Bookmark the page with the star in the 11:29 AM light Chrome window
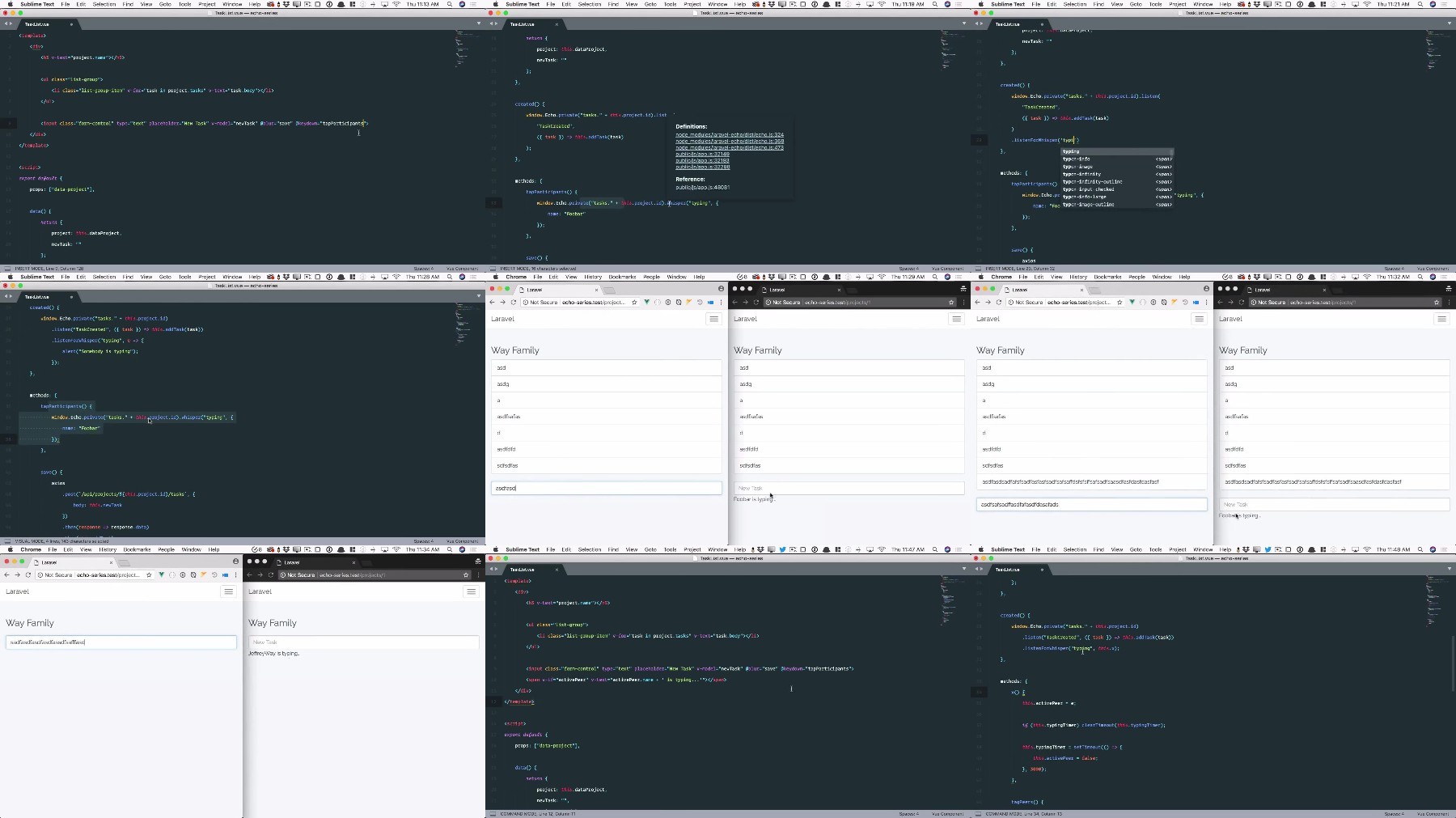Viewport: 1456px width, 818px height. pyautogui.click(x=634, y=302)
